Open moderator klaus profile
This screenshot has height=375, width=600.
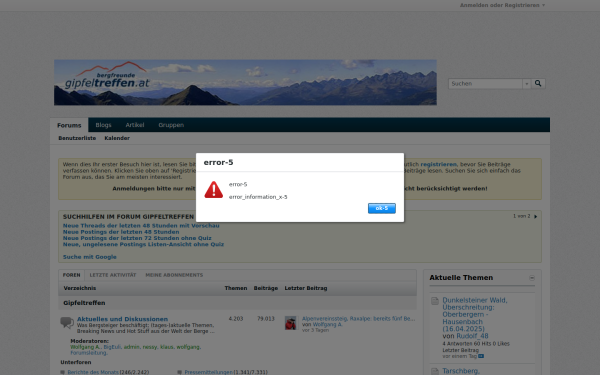click(x=167, y=347)
